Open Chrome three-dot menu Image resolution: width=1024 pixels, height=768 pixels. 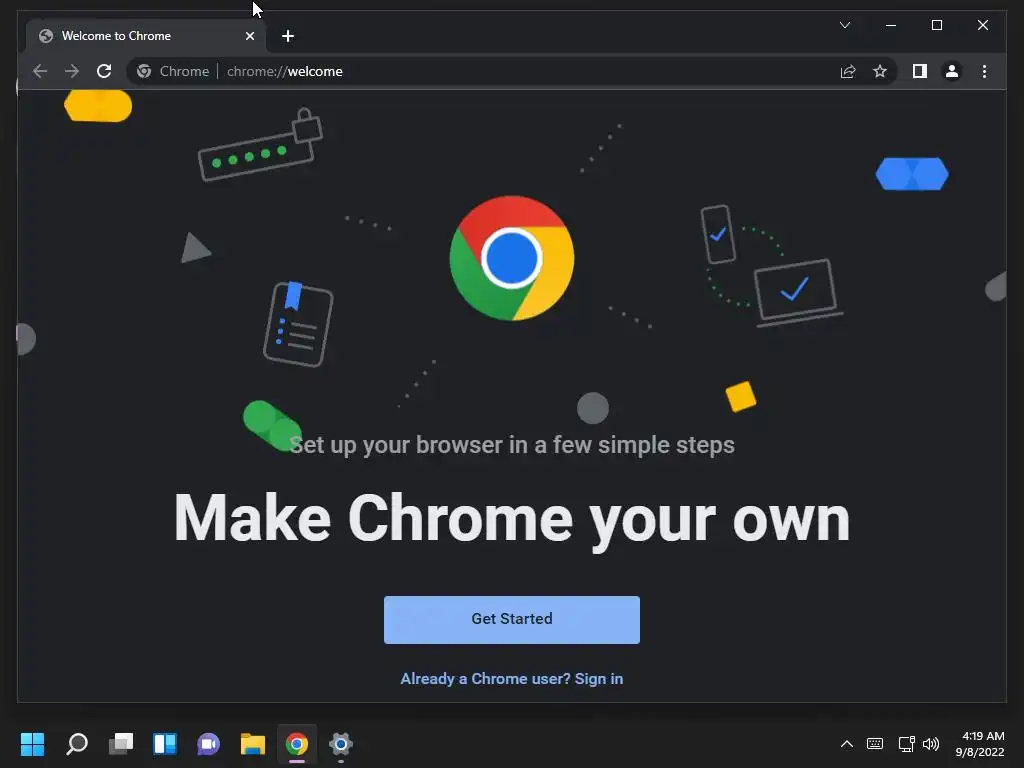coord(984,71)
